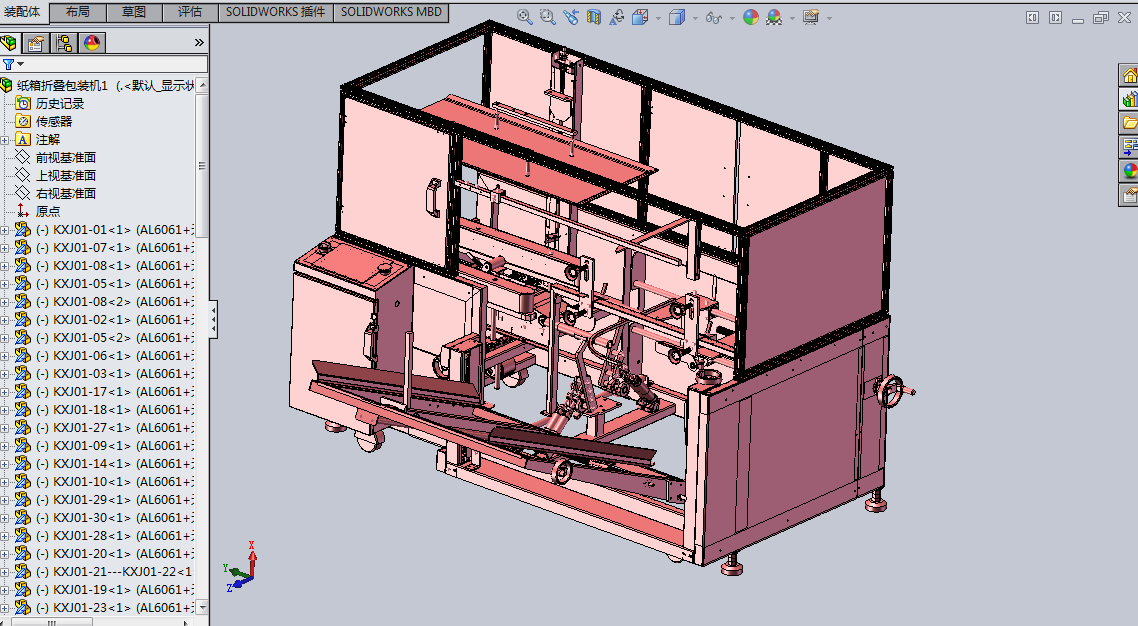Viewport: 1138px width, 626px height.
Task: Click the feature tree scrollbar down arrow
Action: point(202,607)
